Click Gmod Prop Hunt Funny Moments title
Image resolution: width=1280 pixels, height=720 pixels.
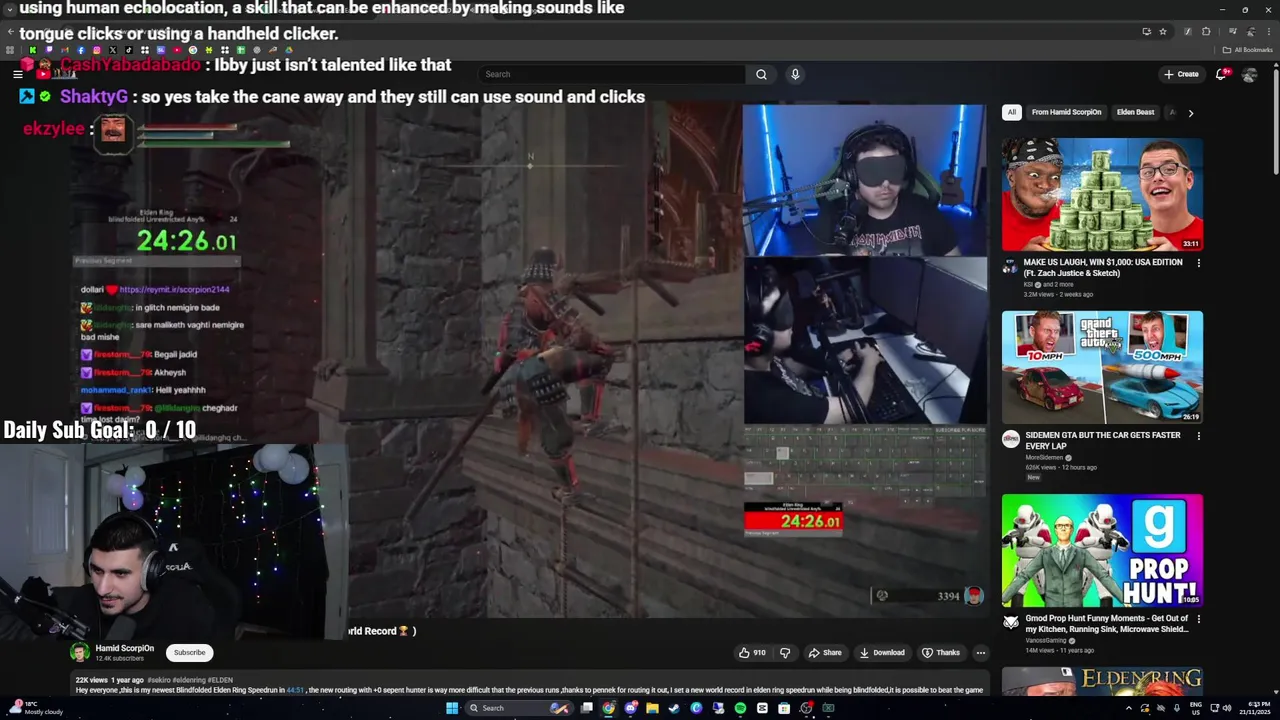(1107, 624)
